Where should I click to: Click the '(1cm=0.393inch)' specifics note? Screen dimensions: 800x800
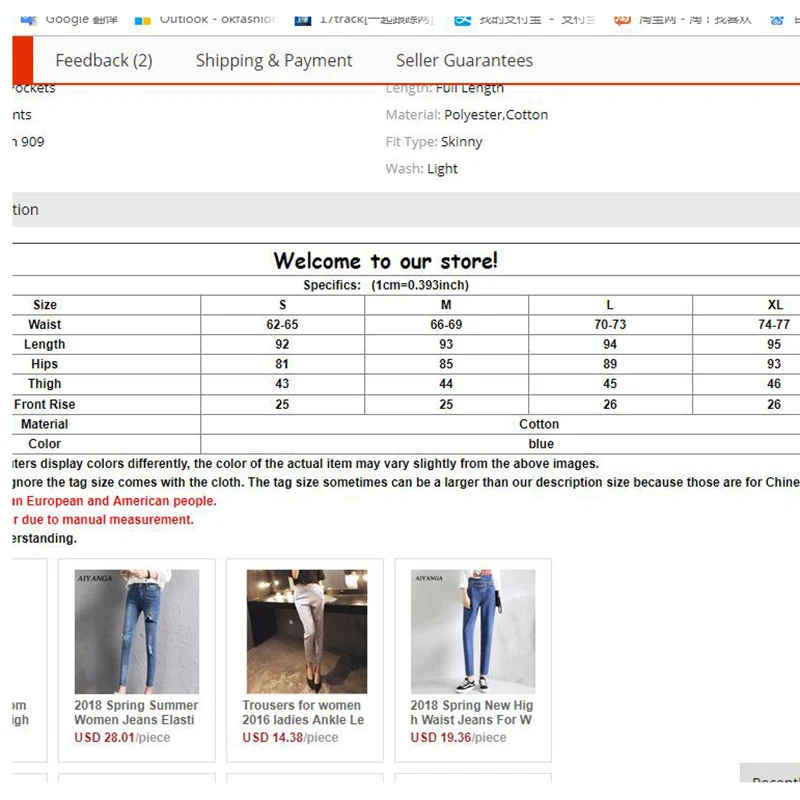pyautogui.click(x=420, y=285)
